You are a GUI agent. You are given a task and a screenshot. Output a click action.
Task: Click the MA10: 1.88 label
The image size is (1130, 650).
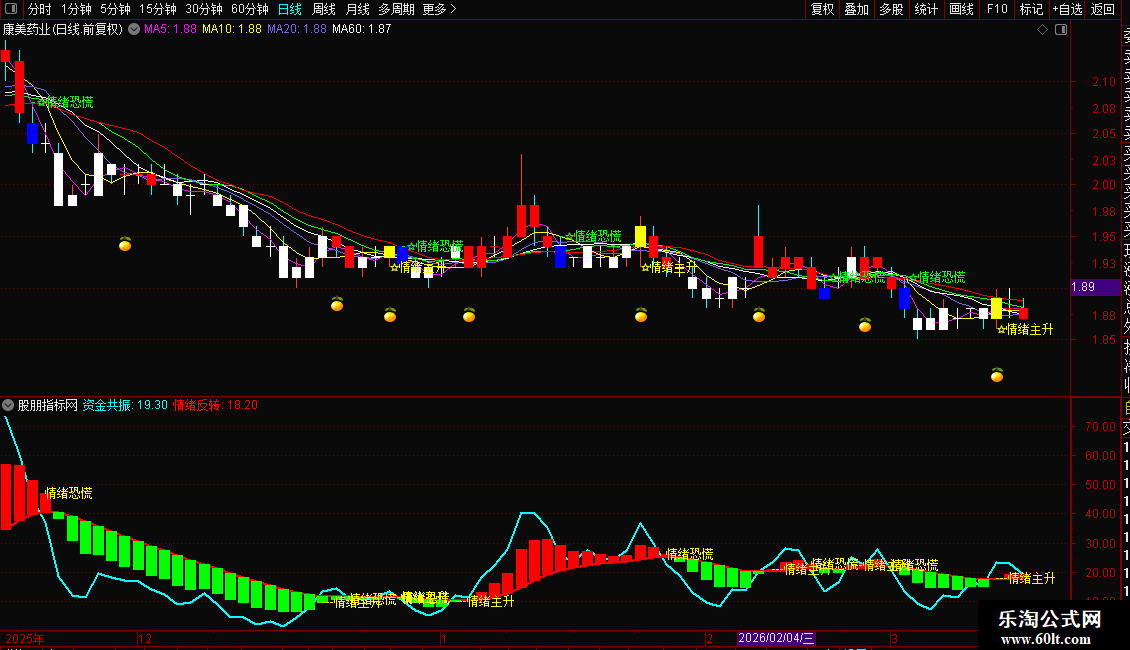tap(232, 30)
